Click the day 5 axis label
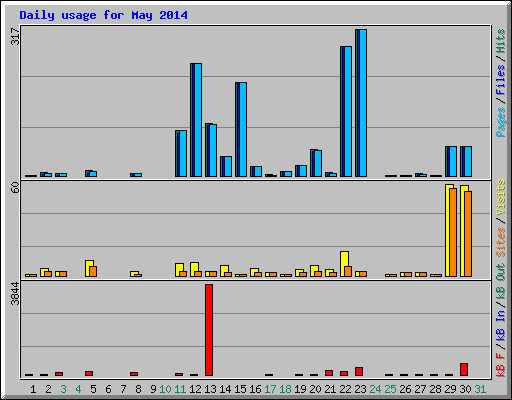Viewport: 512px width, 400px height. coord(93,389)
